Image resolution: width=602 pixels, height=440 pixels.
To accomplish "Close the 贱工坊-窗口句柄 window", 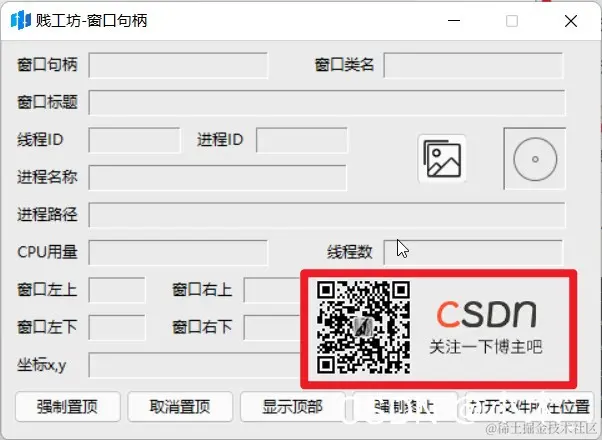I will [x=571, y=21].
